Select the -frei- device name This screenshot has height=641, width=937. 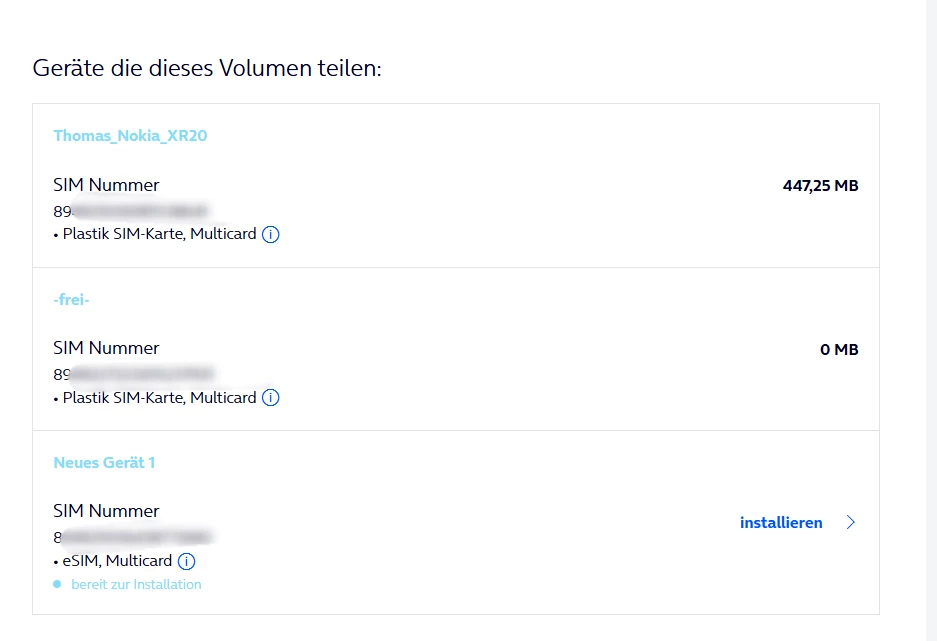[72, 299]
